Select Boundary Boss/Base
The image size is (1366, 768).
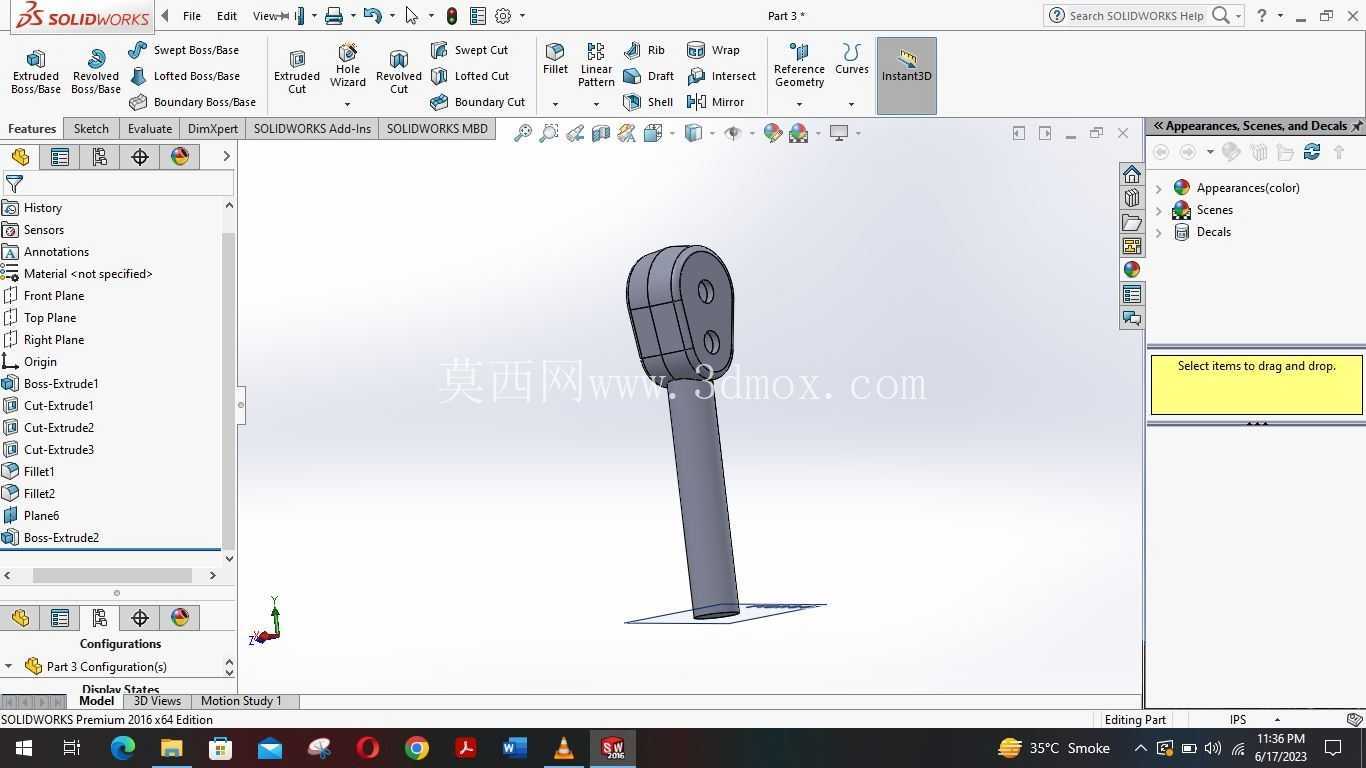tap(193, 102)
